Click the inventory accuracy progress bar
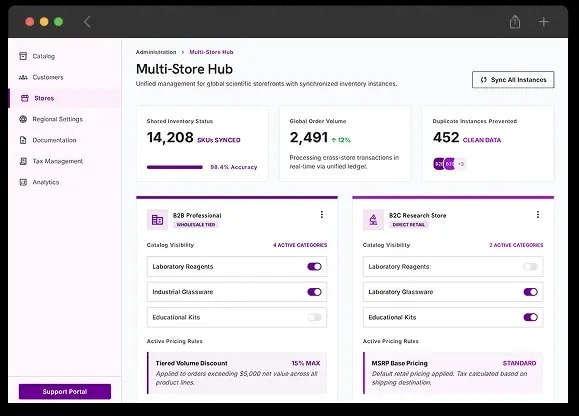This screenshot has width=579, height=416. pos(175,167)
